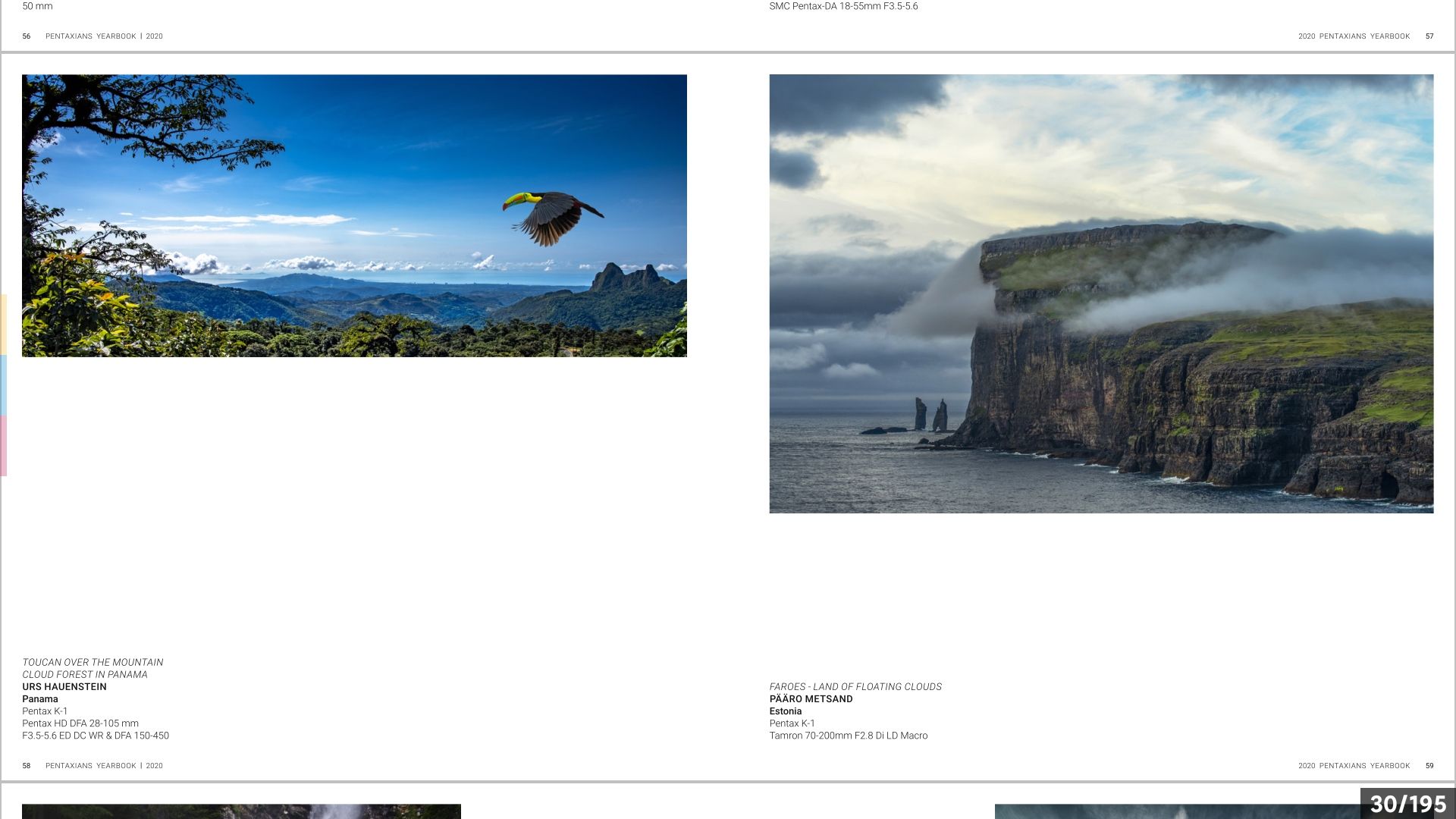Open the Faroes cliff photo
The image size is (1456, 819).
[x=1101, y=293]
